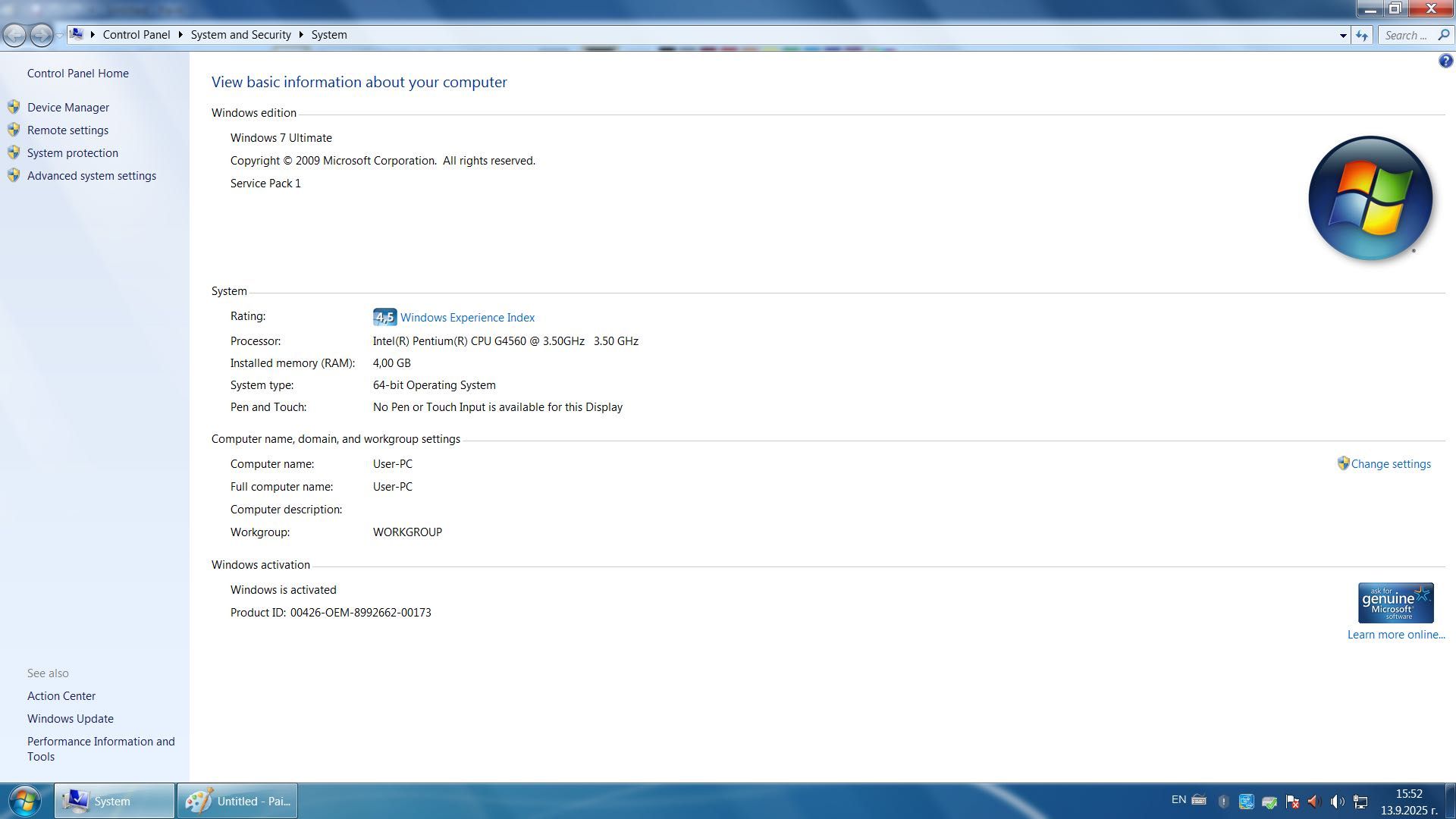Click the 64-bit Operating System text
The width and height of the screenshot is (1456, 819).
pos(435,385)
